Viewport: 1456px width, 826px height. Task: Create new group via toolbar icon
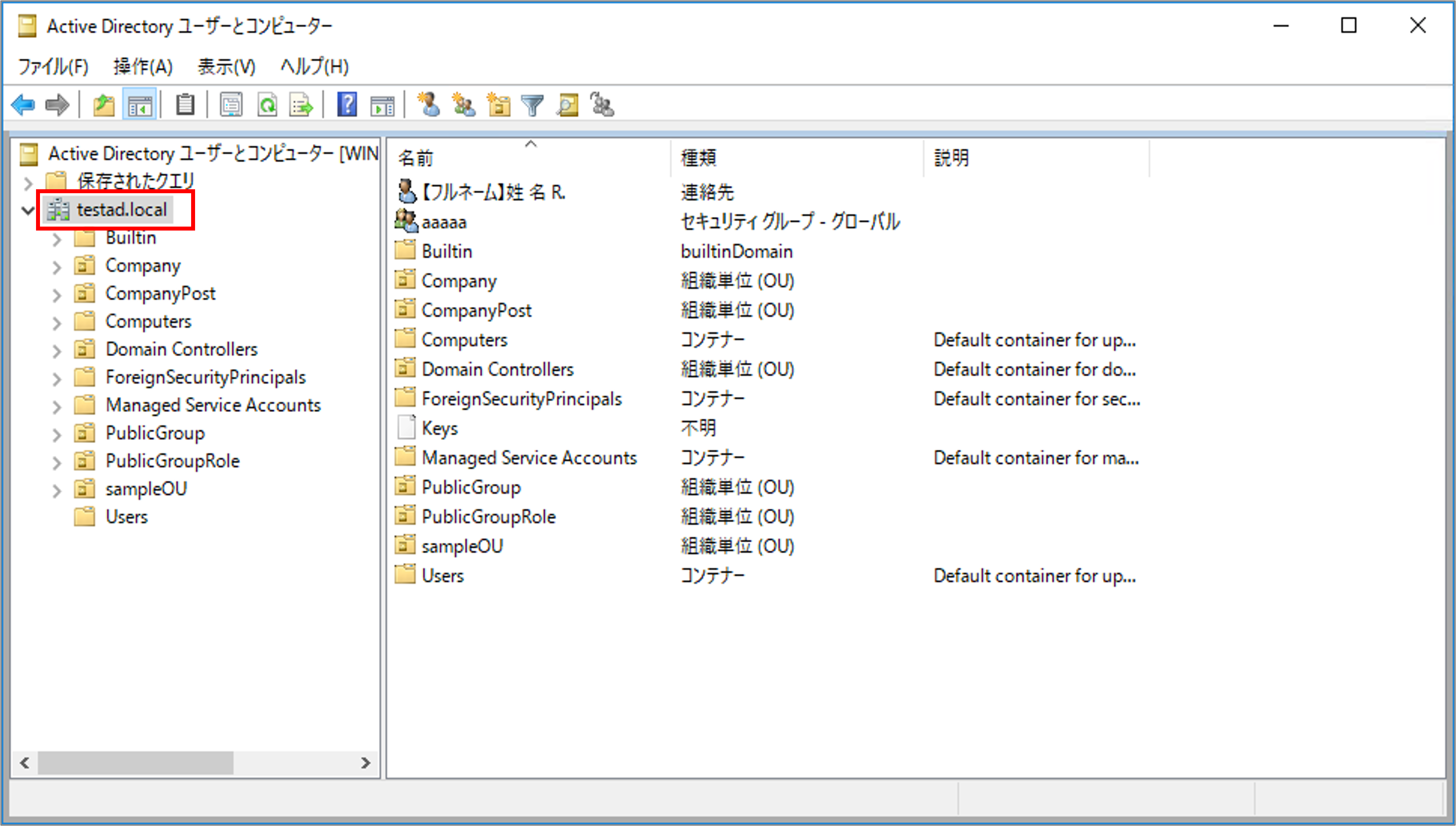(x=464, y=105)
